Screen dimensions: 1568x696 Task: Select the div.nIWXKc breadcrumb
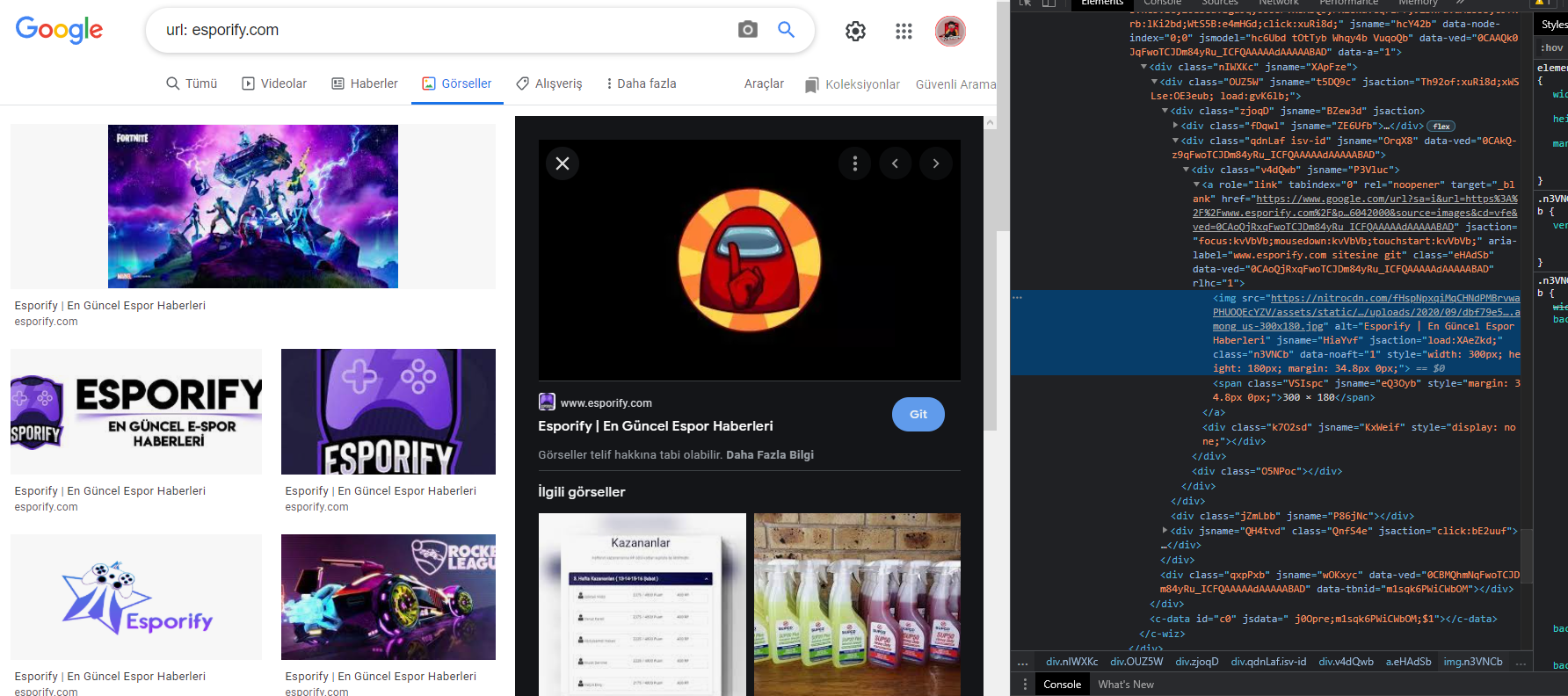pos(1071,662)
